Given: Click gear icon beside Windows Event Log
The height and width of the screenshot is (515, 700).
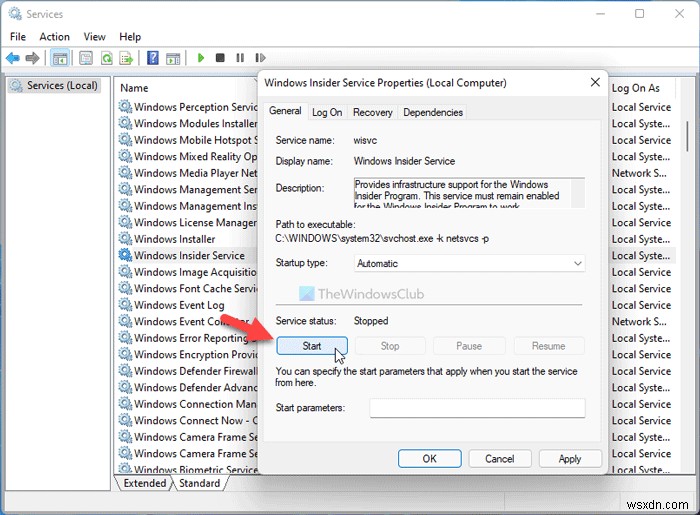Looking at the screenshot, I should tap(125, 305).
